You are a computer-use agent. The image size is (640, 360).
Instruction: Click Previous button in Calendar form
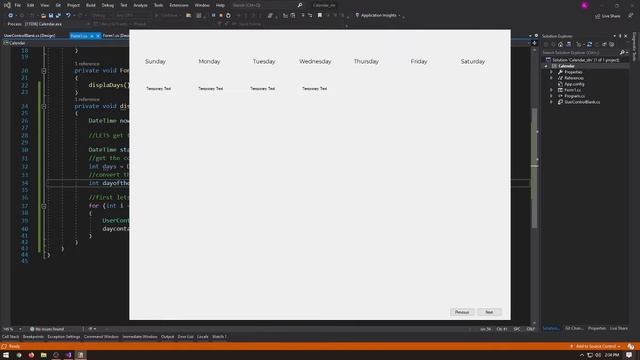[x=462, y=312]
